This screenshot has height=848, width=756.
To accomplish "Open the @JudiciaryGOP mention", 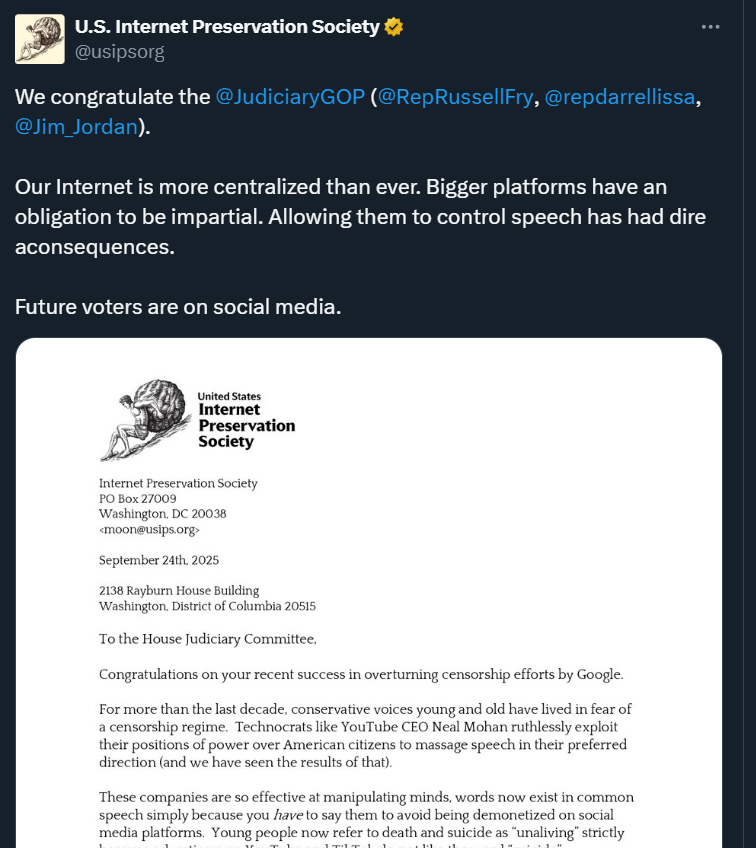I will 291,98.
